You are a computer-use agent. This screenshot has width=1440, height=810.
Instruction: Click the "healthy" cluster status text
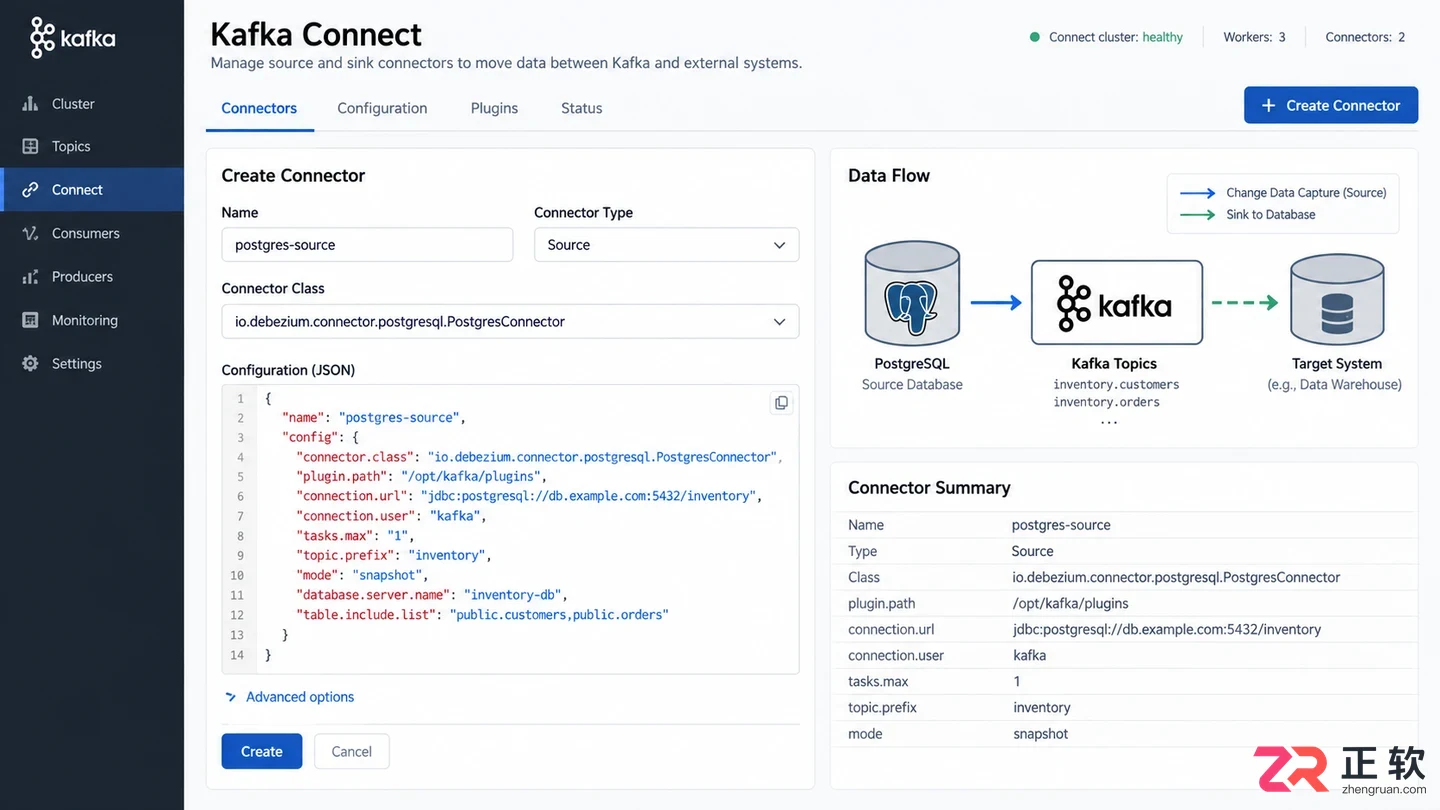click(1163, 37)
